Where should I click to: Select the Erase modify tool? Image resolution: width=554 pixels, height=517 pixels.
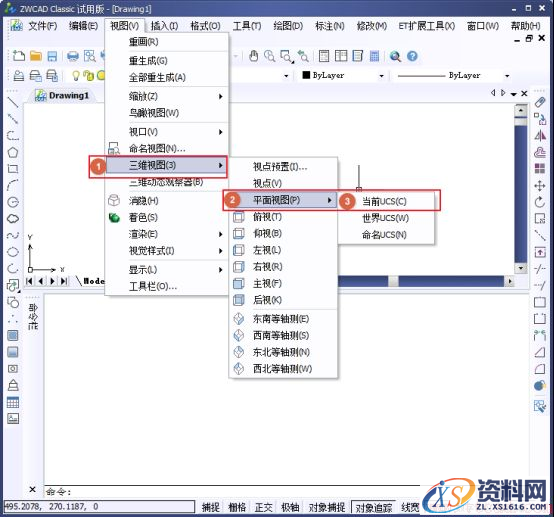(x=540, y=102)
